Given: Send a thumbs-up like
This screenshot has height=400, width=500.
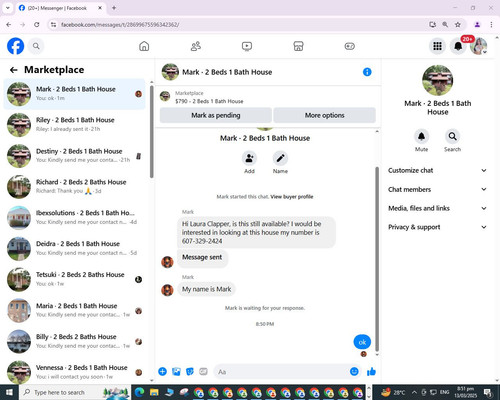Looking at the screenshot, I should (x=371, y=371).
